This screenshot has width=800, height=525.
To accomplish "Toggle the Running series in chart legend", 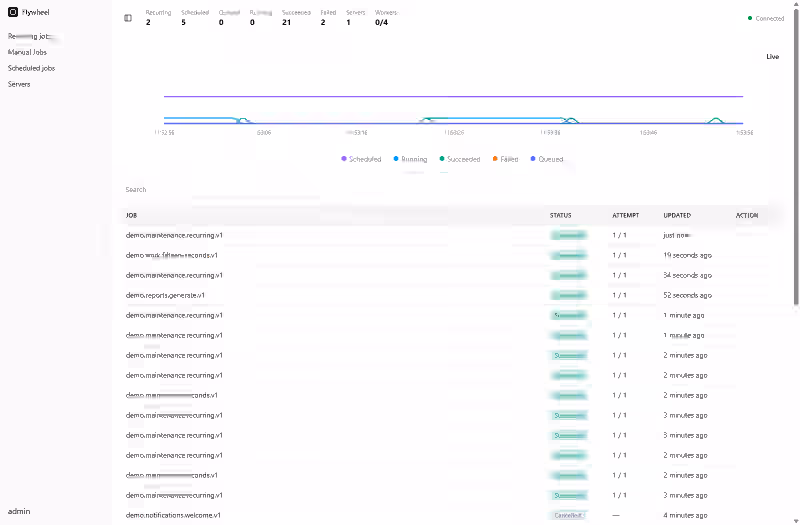I will 410,159.
